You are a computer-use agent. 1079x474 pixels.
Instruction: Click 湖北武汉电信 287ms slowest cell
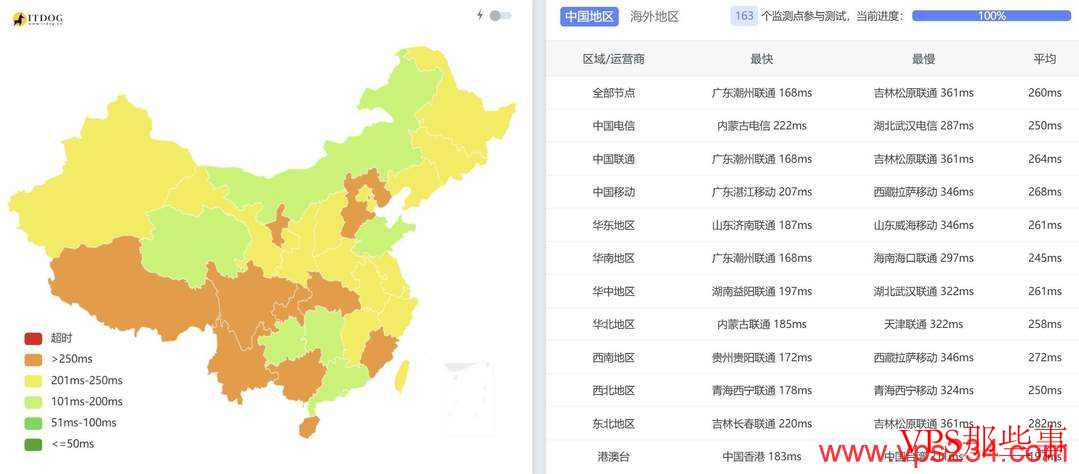click(923, 126)
